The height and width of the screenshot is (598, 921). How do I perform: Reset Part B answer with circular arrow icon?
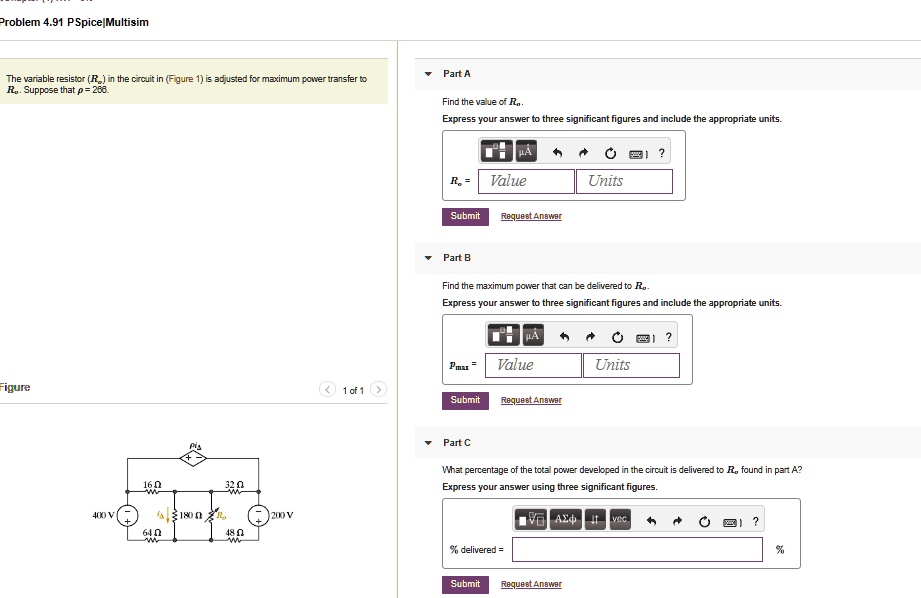[615, 335]
